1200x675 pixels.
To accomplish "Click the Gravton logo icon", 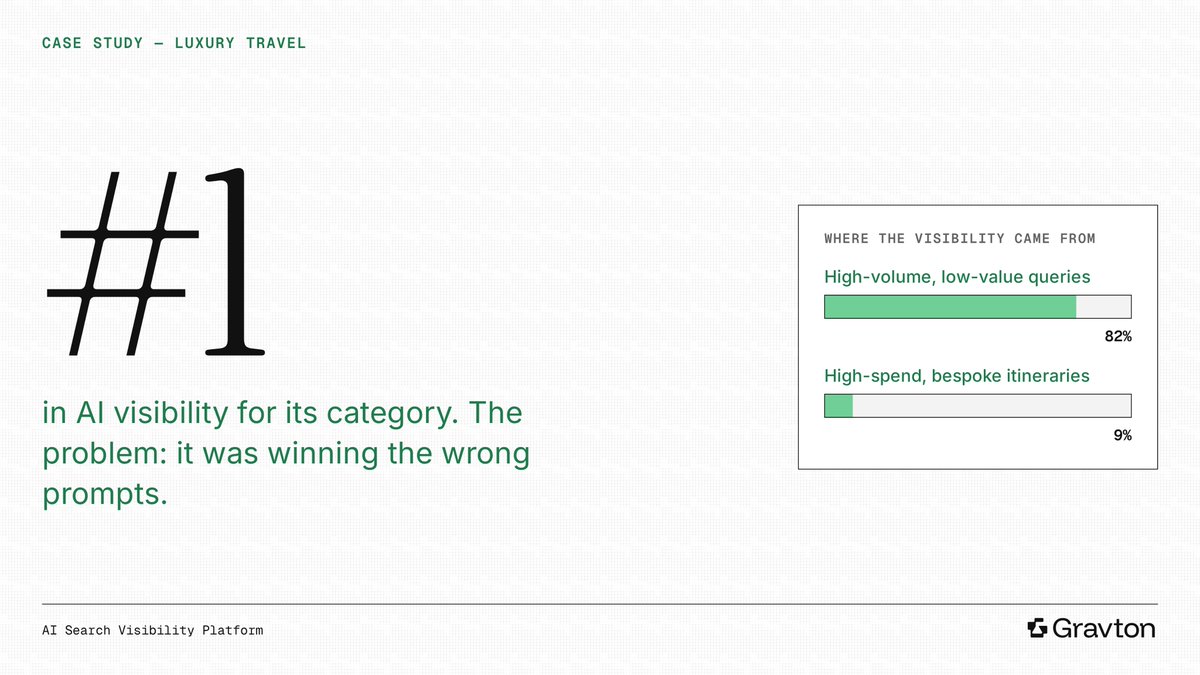I will pyautogui.click(x=1037, y=628).
